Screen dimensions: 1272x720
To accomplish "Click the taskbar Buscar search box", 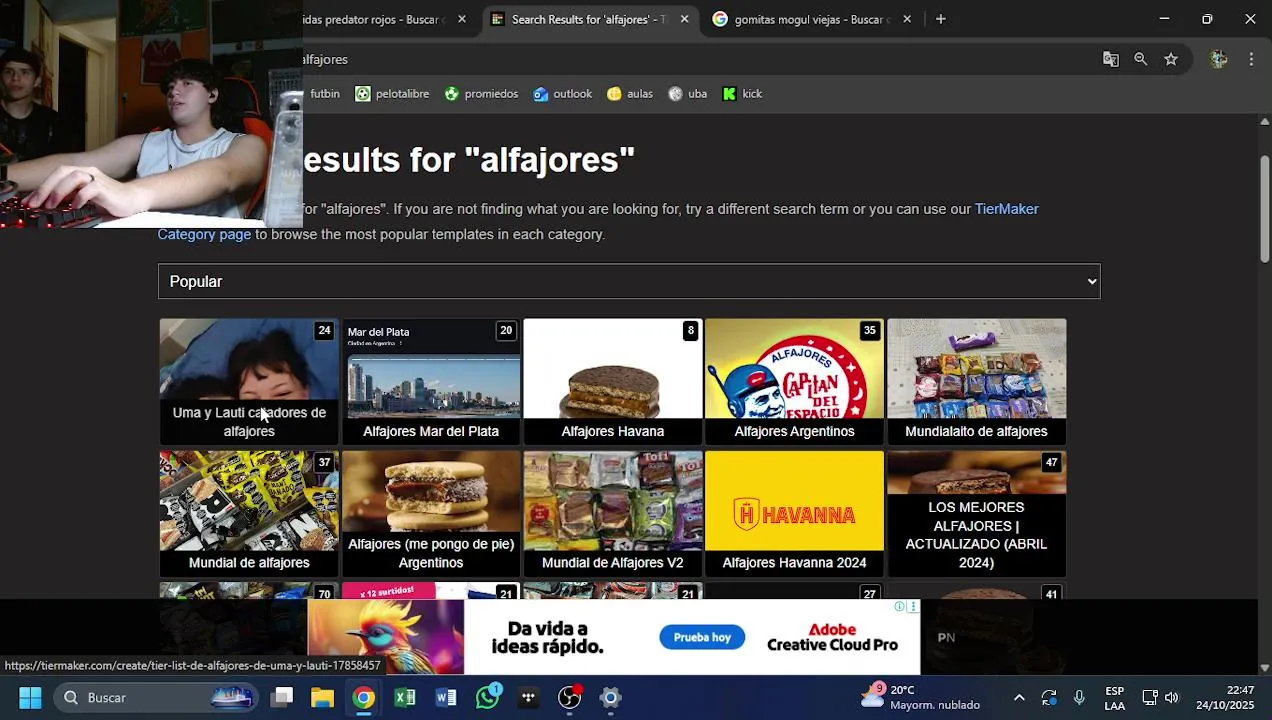I will 156,697.
